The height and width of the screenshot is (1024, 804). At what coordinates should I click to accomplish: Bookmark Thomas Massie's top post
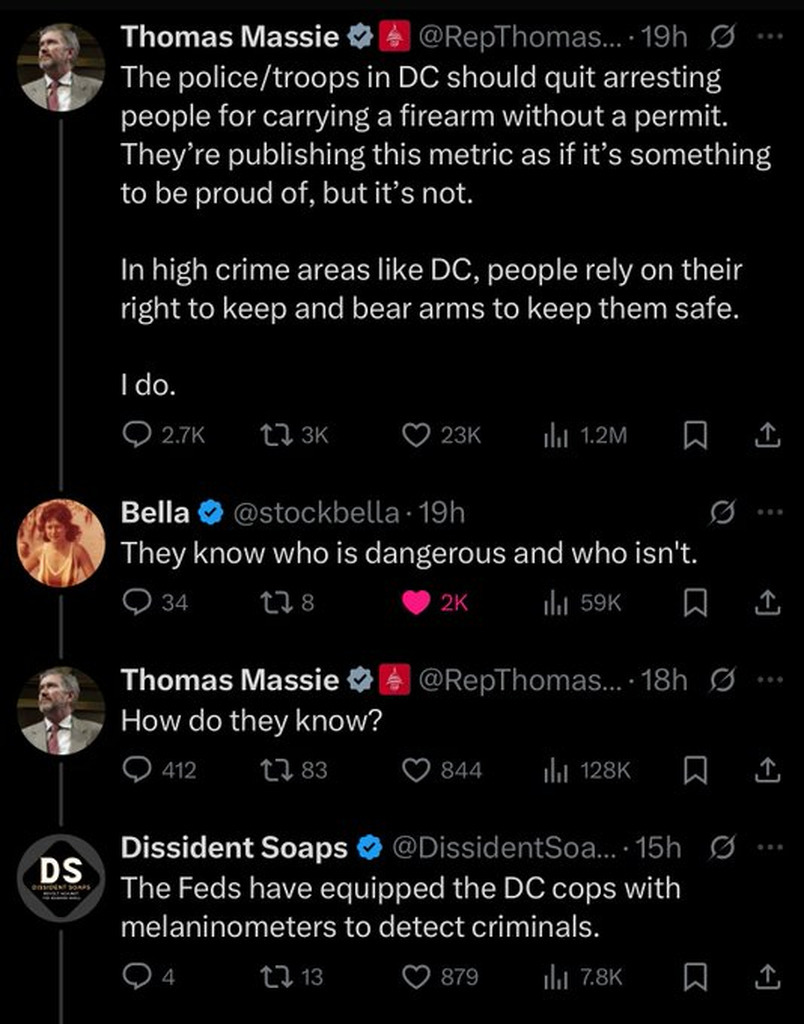click(695, 434)
